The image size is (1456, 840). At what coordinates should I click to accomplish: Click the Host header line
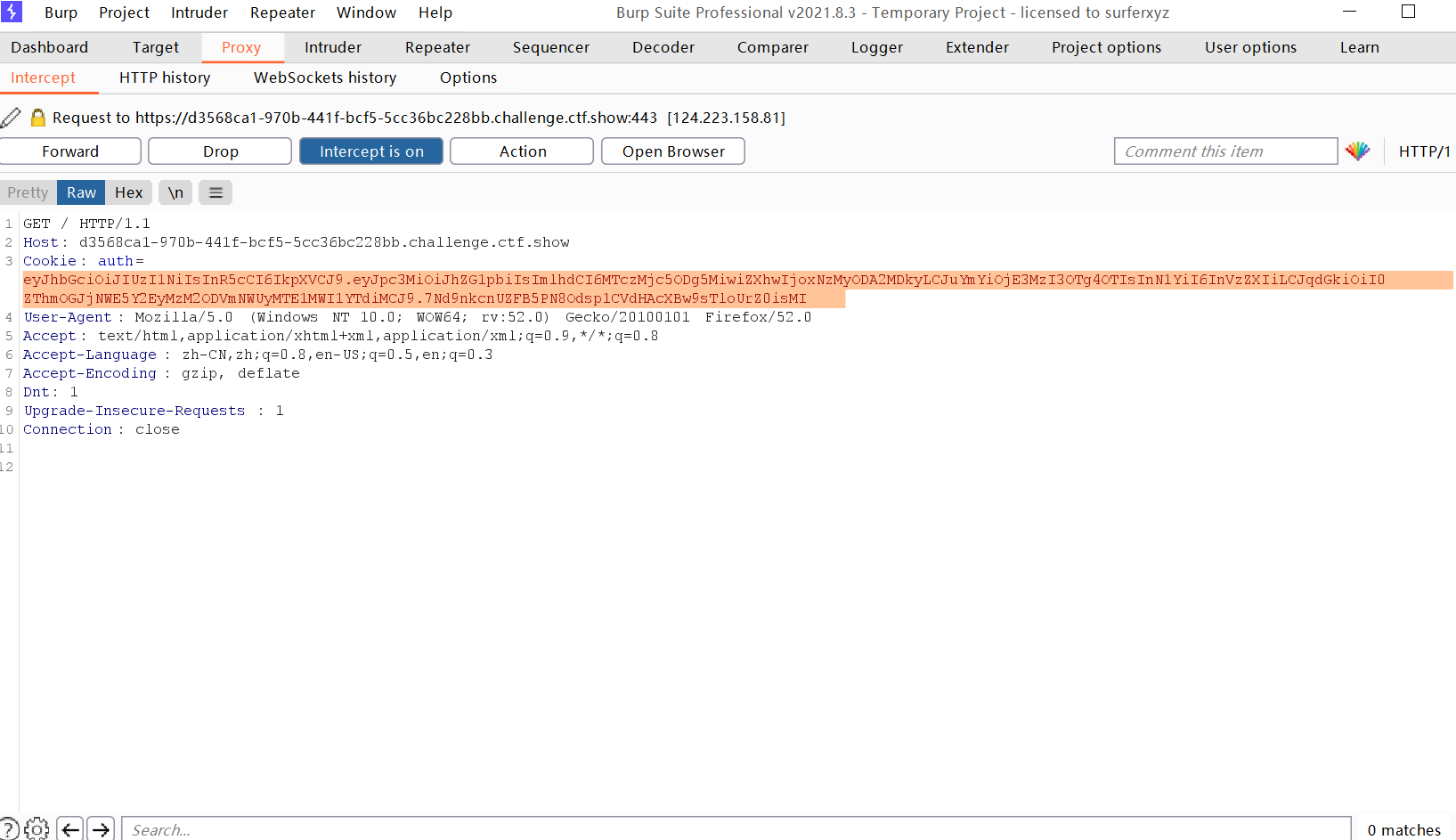296,242
